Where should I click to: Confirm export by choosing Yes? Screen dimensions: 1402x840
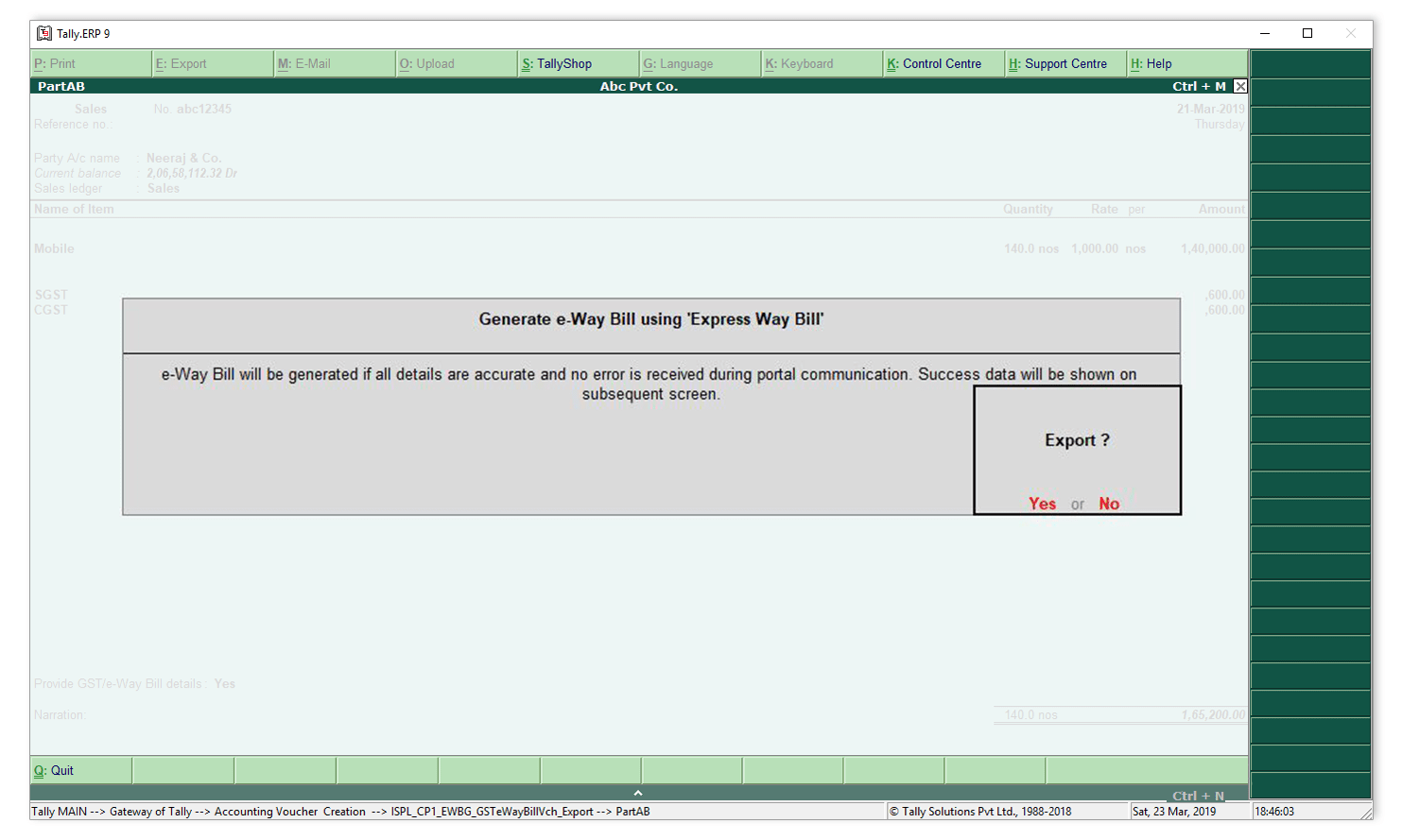1043,504
